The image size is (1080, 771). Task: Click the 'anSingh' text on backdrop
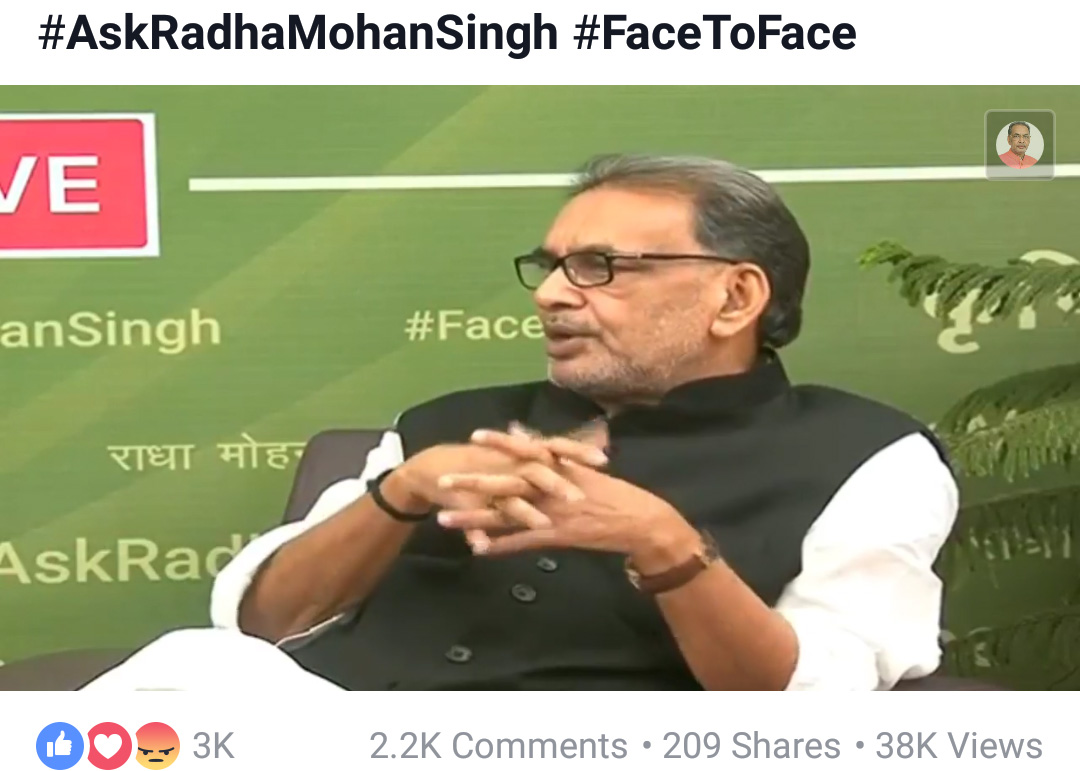(110, 331)
